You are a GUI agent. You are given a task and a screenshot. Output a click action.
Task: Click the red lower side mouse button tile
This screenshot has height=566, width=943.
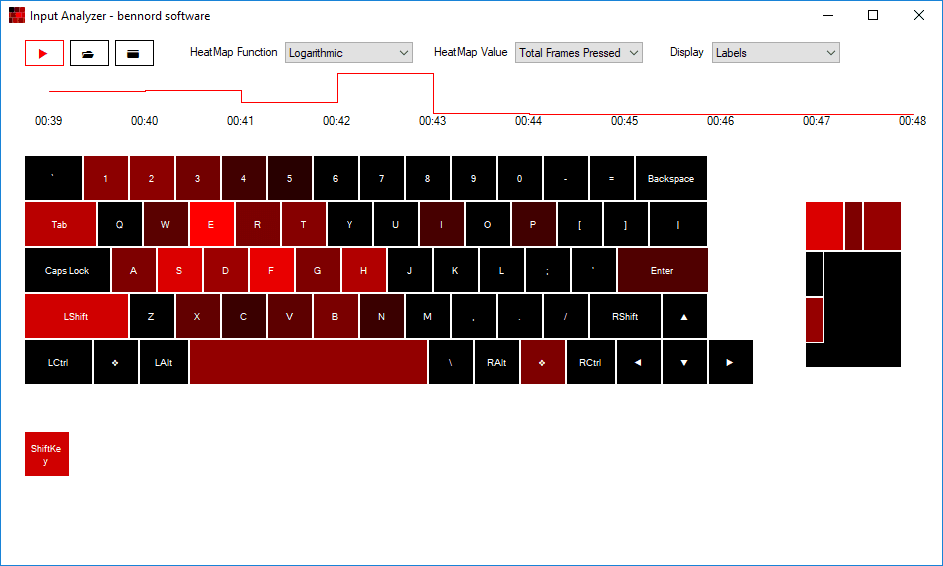click(814, 320)
